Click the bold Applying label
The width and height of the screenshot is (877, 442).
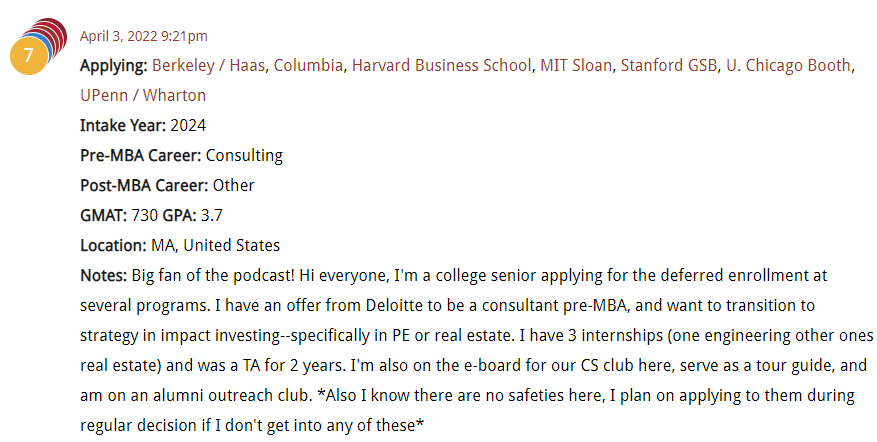coord(113,66)
